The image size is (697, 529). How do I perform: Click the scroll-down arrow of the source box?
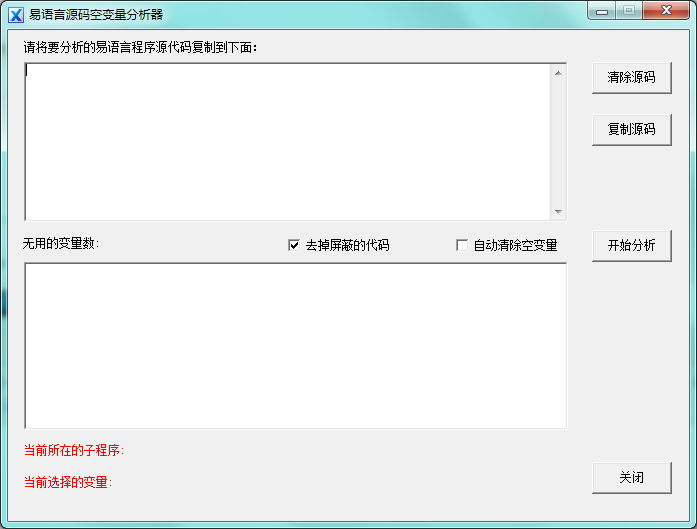[558, 212]
